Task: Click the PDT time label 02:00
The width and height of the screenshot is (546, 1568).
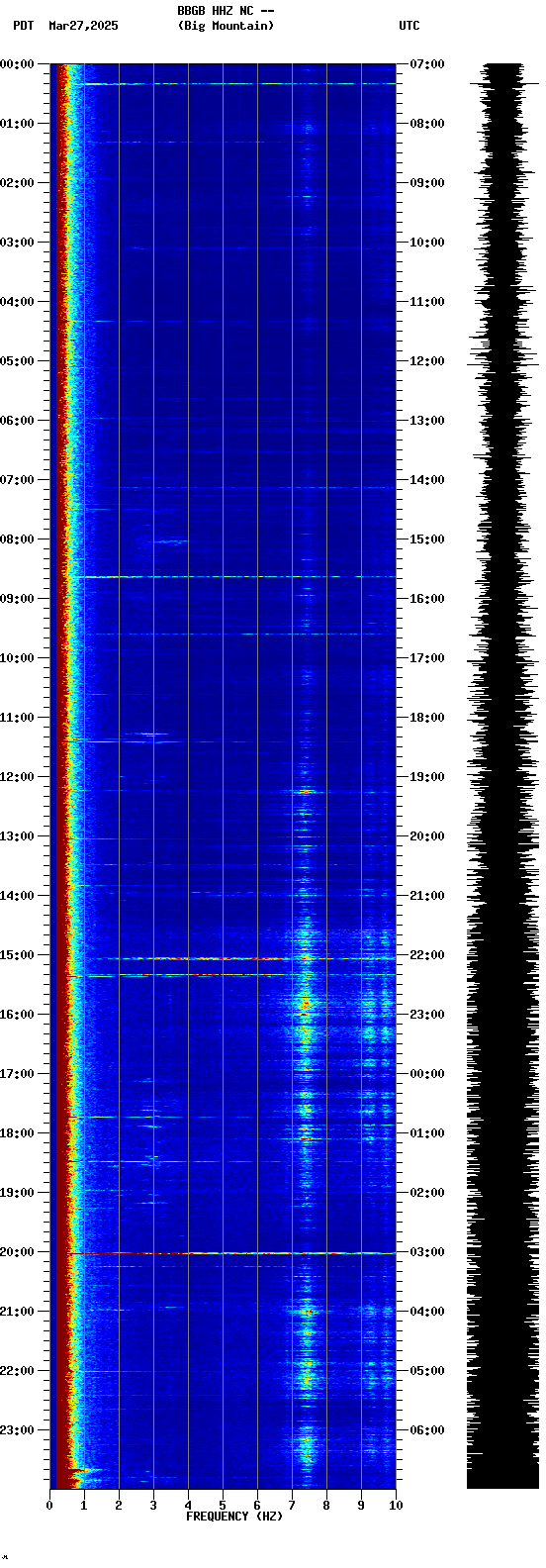Action: pos(17,183)
